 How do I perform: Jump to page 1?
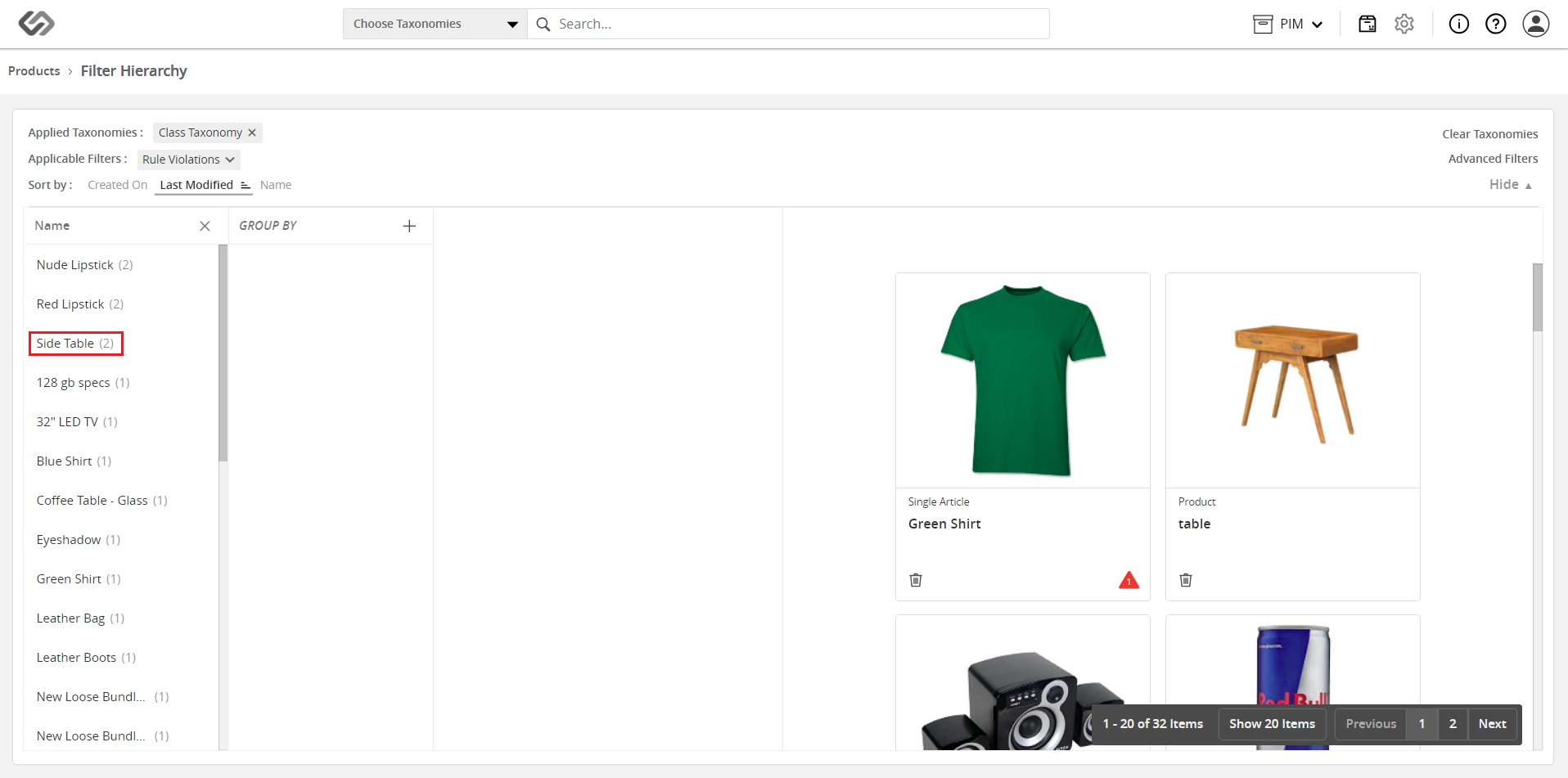point(1422,724)
